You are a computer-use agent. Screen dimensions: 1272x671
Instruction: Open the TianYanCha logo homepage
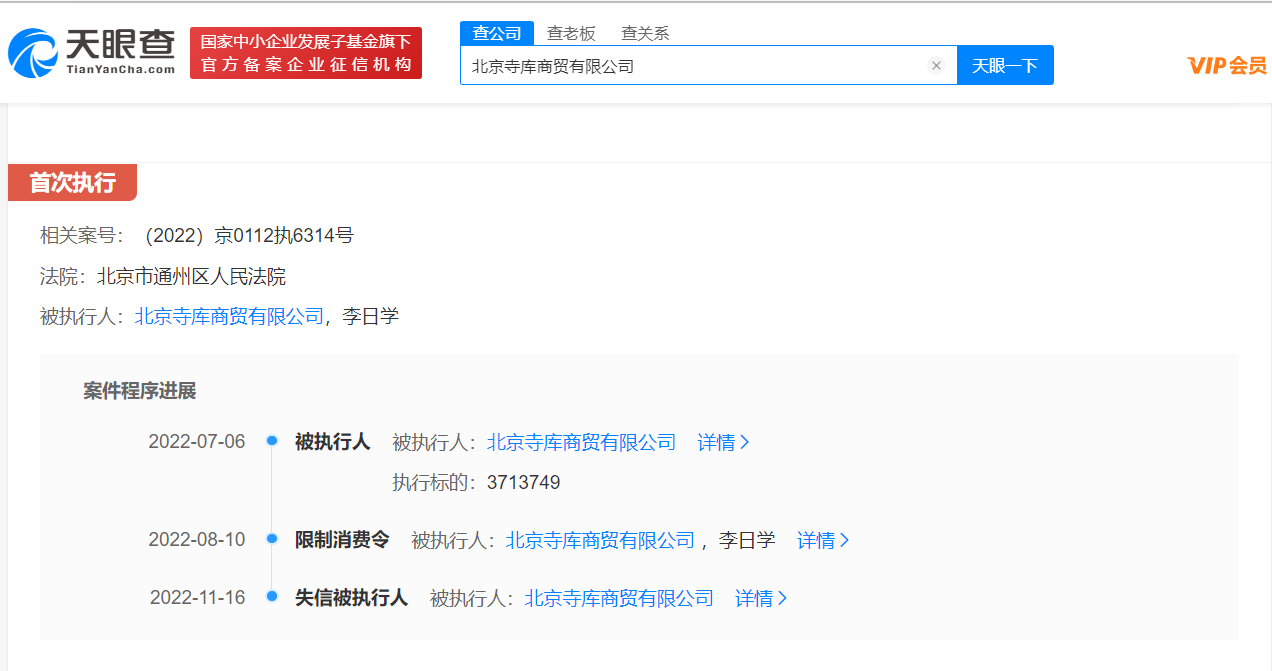(92, 53)
